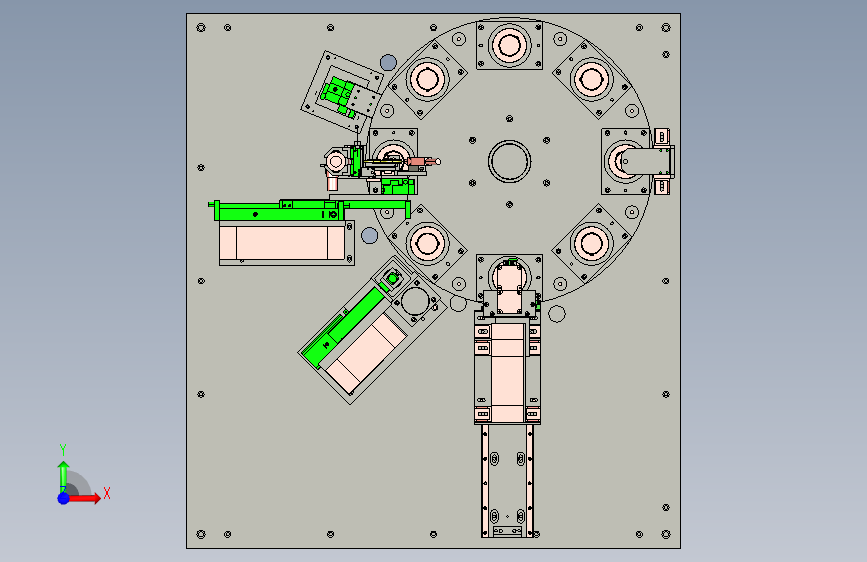
Task: Click the "Y" axis label
Action: (63, 450)
